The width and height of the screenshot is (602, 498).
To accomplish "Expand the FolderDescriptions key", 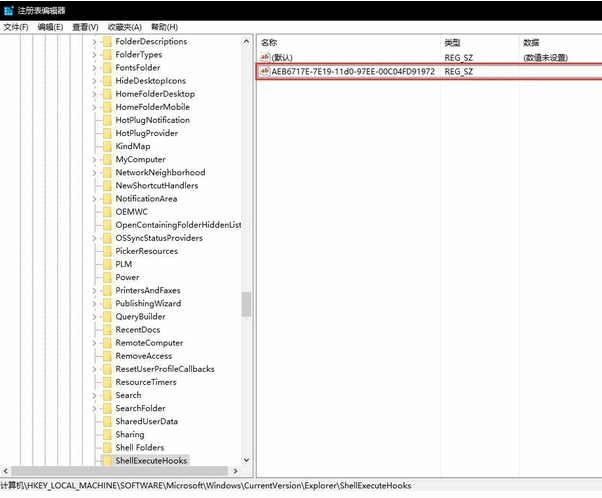I will click(x=95, y=42).
